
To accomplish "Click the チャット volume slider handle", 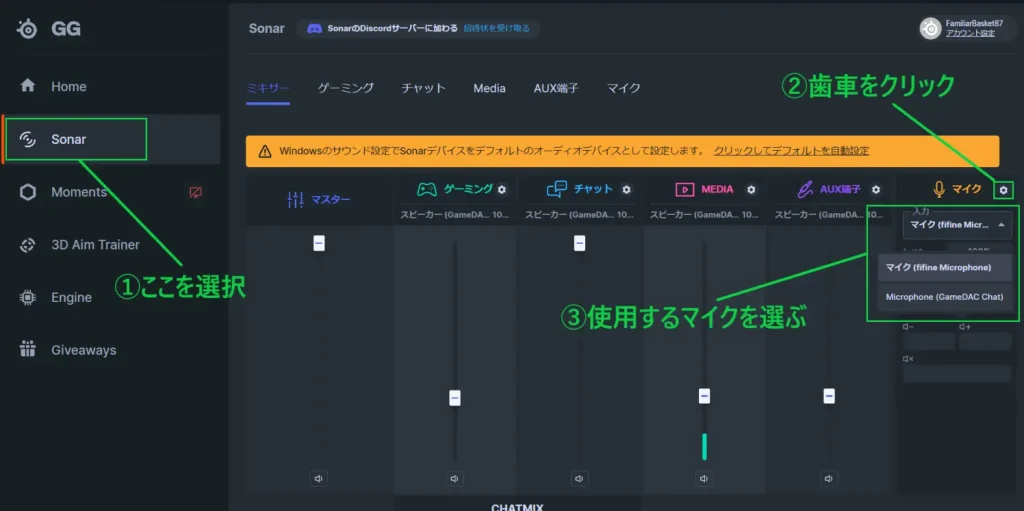I will click(579, 243).
